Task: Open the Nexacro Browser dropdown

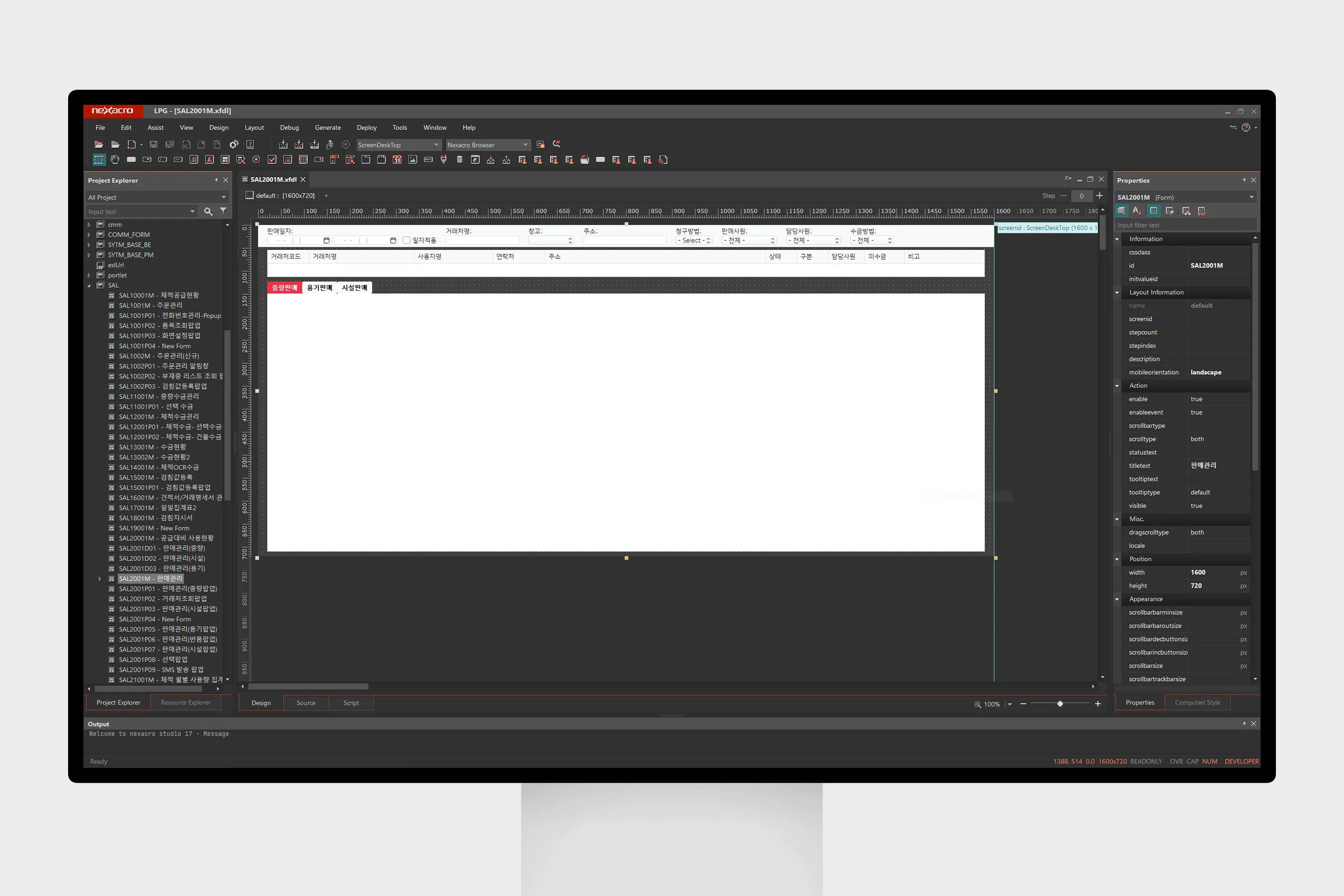Action: pyautogui.click(x=525, y=145)
